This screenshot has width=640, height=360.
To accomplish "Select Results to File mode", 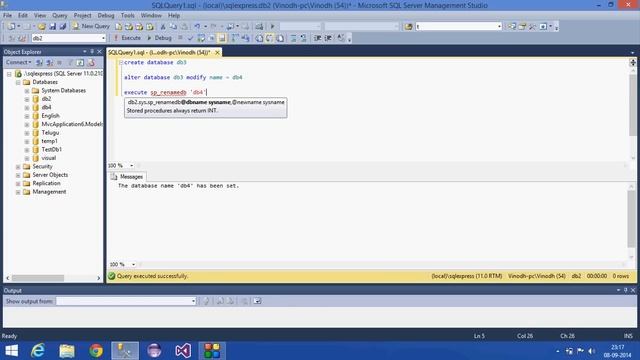I will pos(280,38).
